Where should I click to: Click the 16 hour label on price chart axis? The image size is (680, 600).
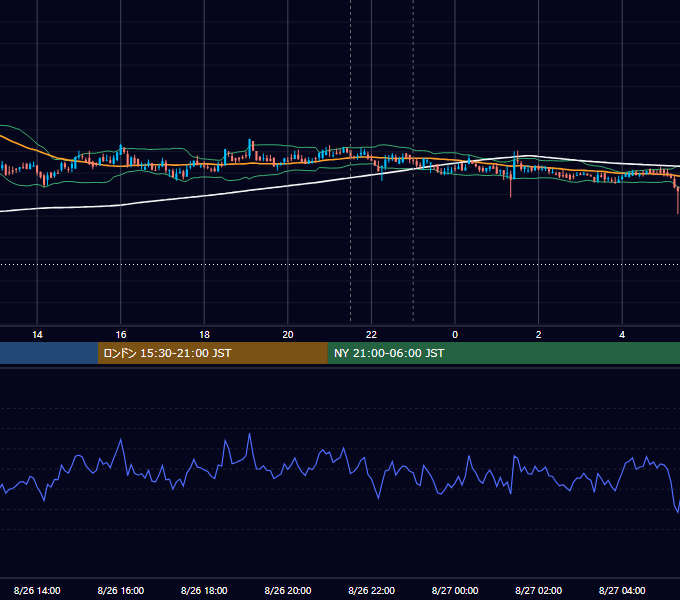tap(121, 335)
